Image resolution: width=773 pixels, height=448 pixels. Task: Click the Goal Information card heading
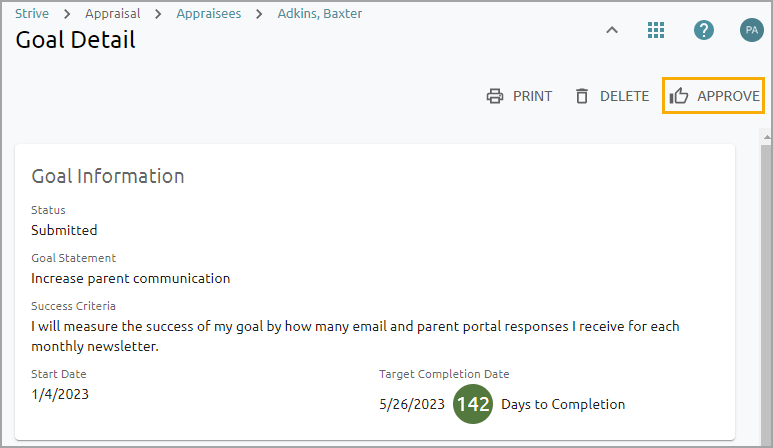pos(108,176)
